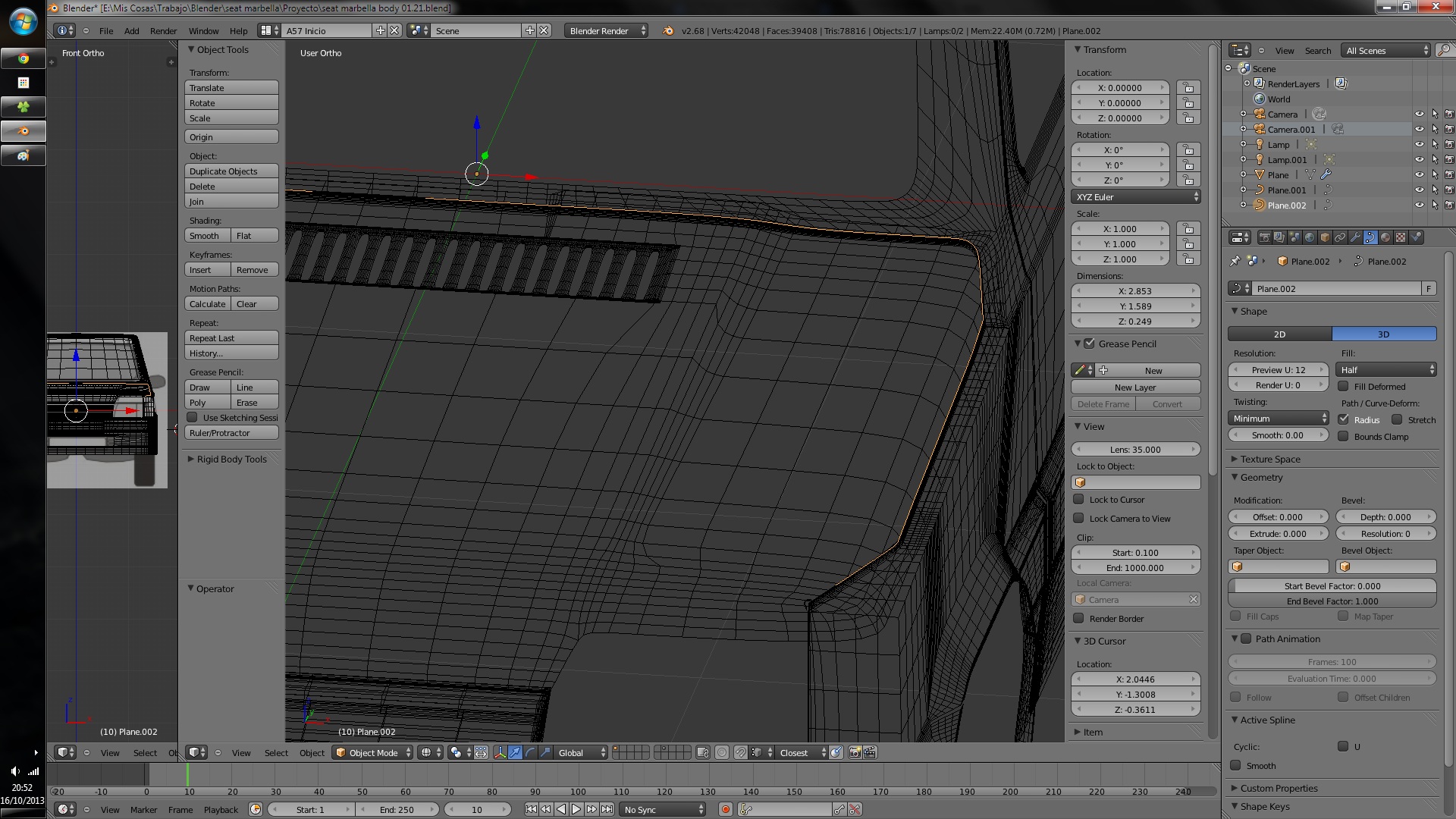The width and height of the screenshot is (1456, 819).
Task: Enable the Fill Deformed checkbox
Action: tap(1343, 387)
